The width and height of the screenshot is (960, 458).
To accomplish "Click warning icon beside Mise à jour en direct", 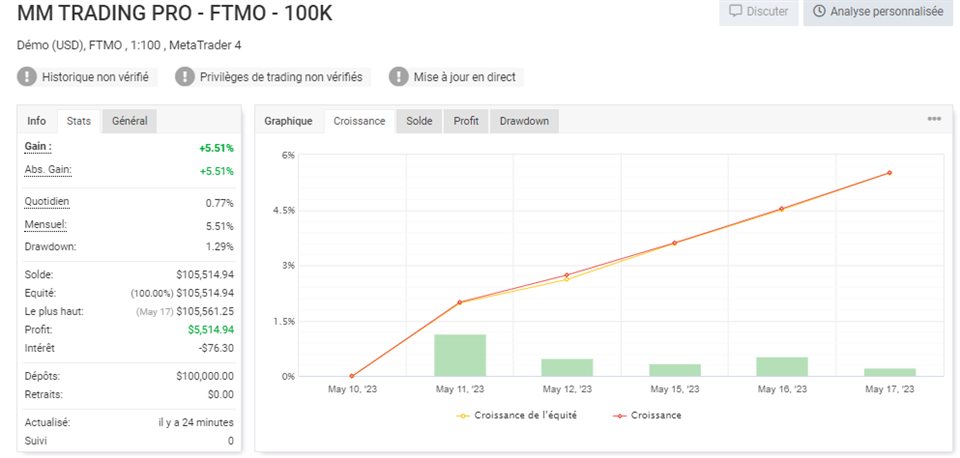I will (x=399, y=77).
